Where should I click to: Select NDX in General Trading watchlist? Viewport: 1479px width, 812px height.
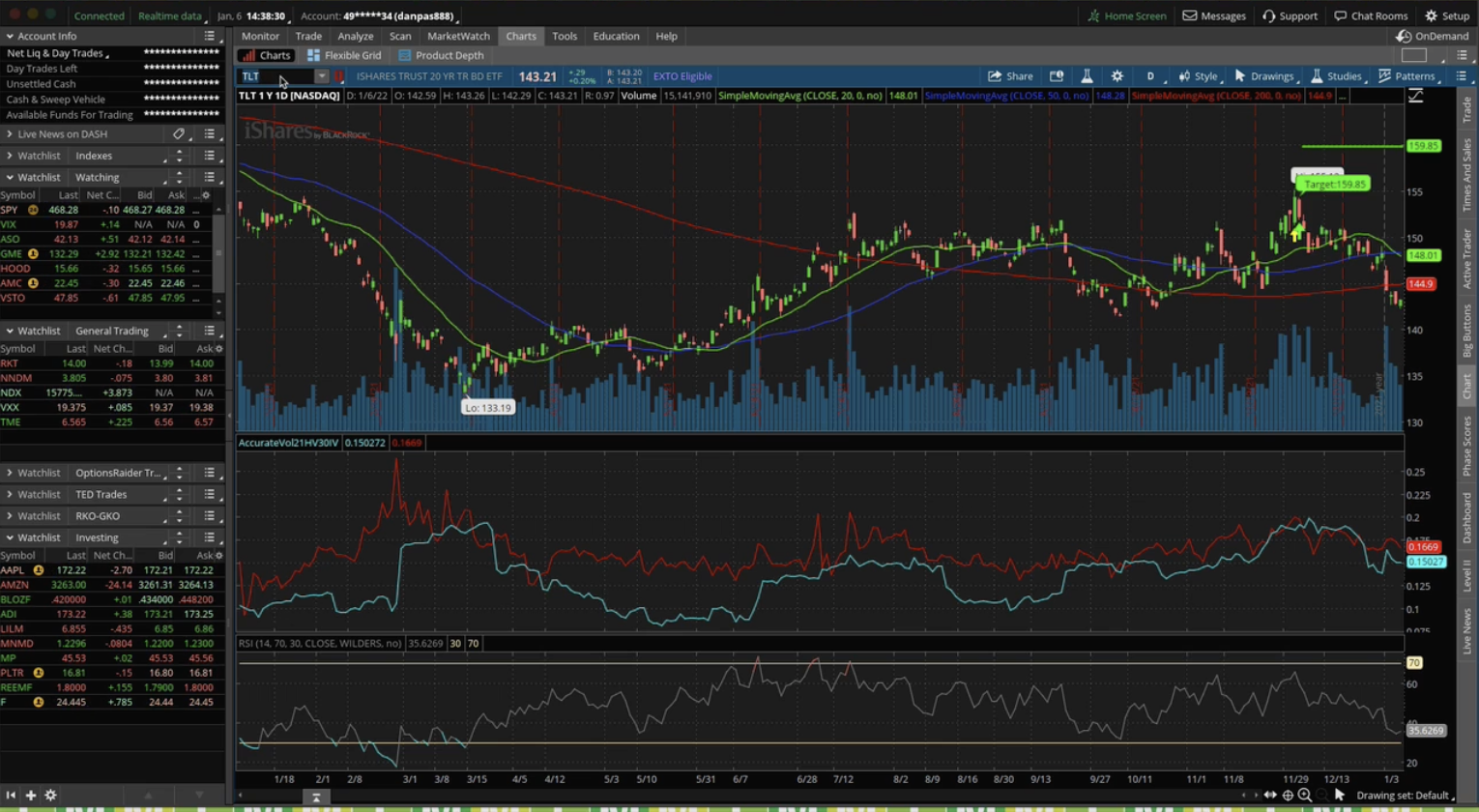click(111, 393)
